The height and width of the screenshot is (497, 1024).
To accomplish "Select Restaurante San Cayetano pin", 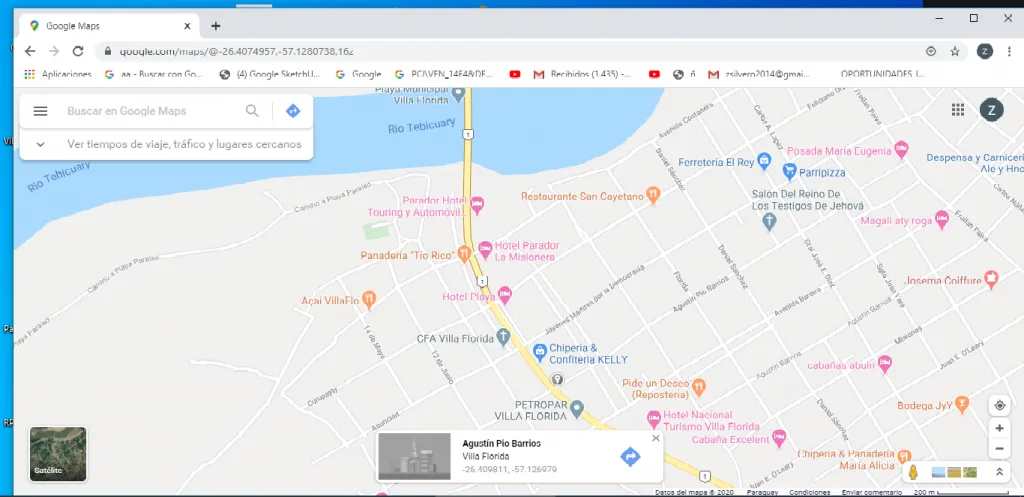I will (x=653, y=195).
